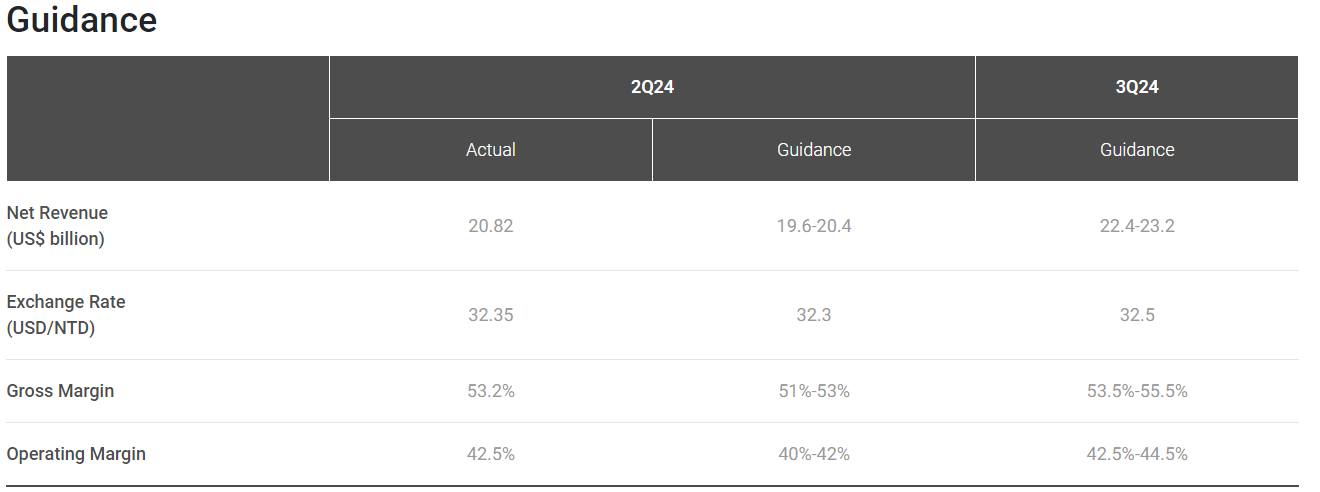Screen dimensions: 1320x492
Task: Select the 53.2% actual gross margin cell
Action: click(x=491, y=391)
